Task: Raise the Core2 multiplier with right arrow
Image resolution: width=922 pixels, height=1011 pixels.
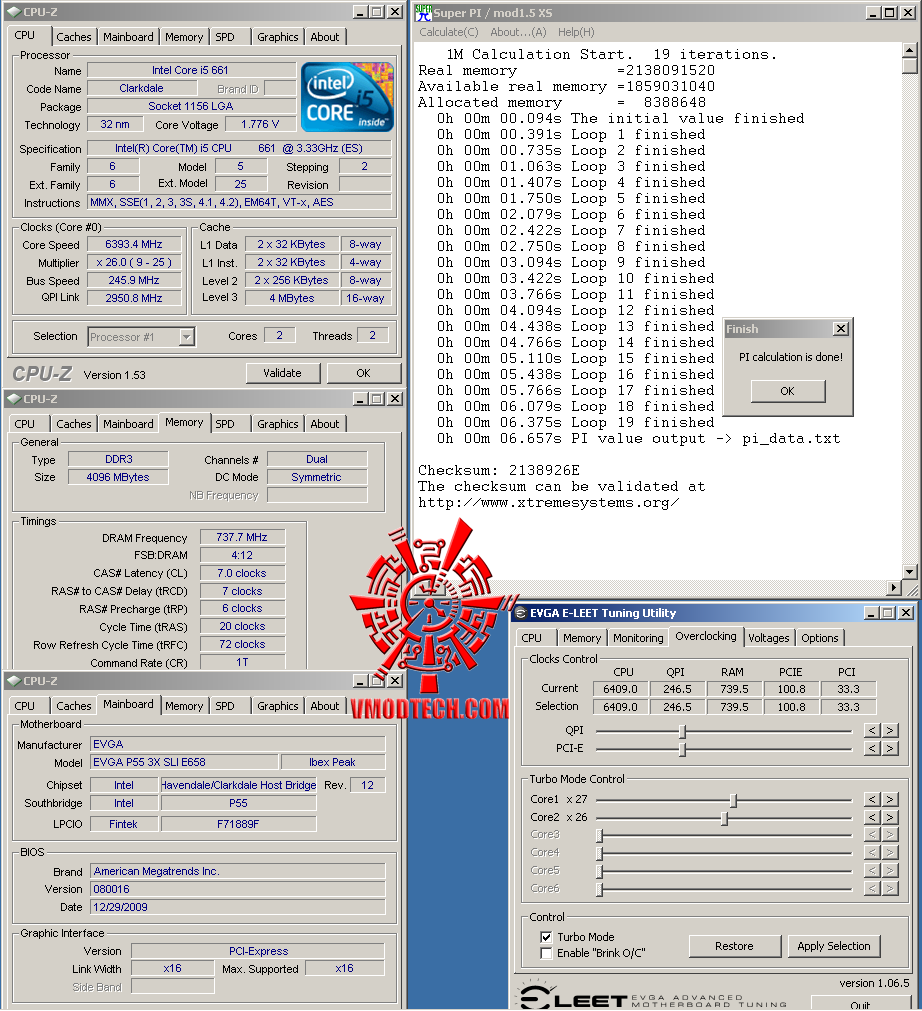Action: click(890, 817)
